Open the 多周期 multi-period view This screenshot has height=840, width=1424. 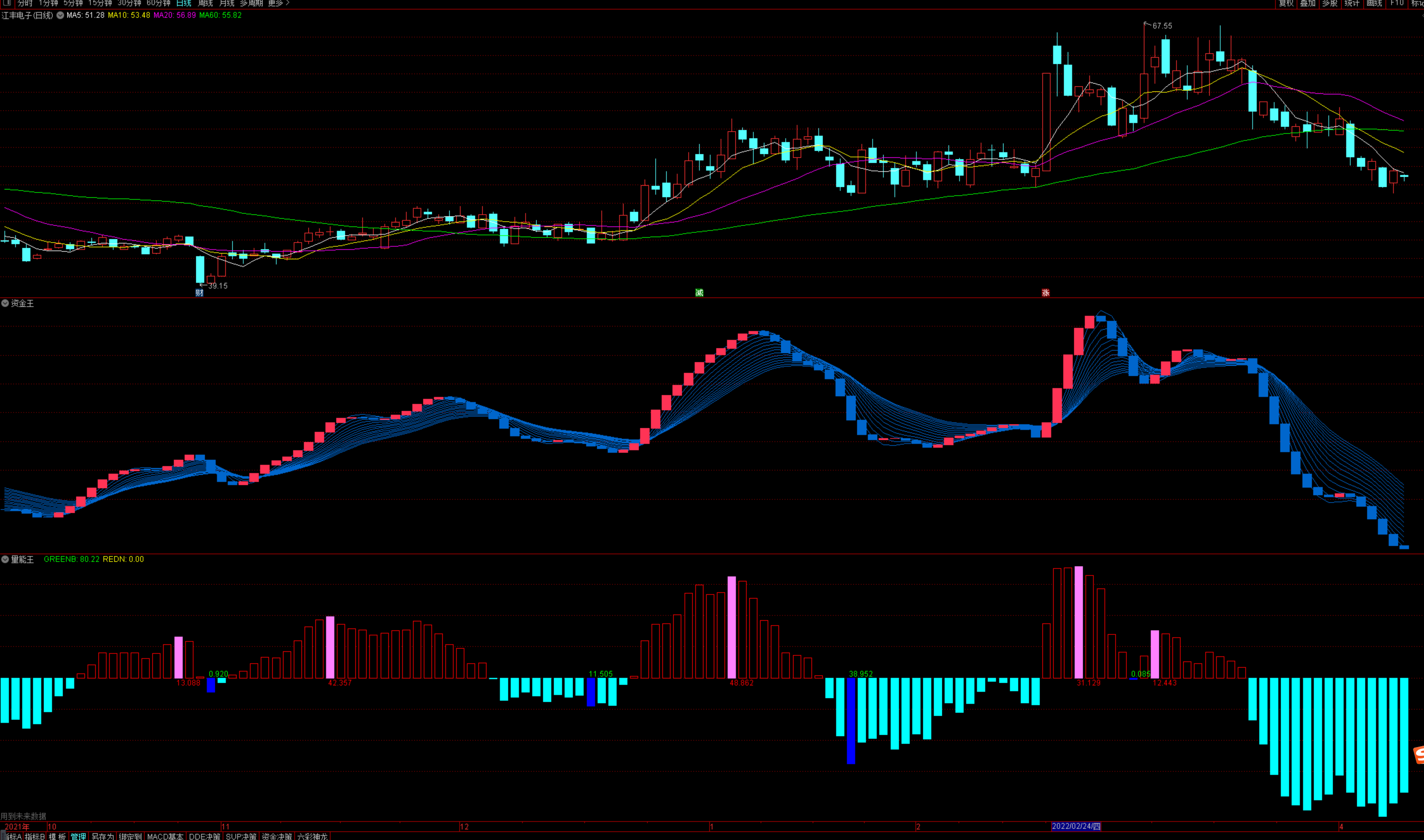(251, 3)
